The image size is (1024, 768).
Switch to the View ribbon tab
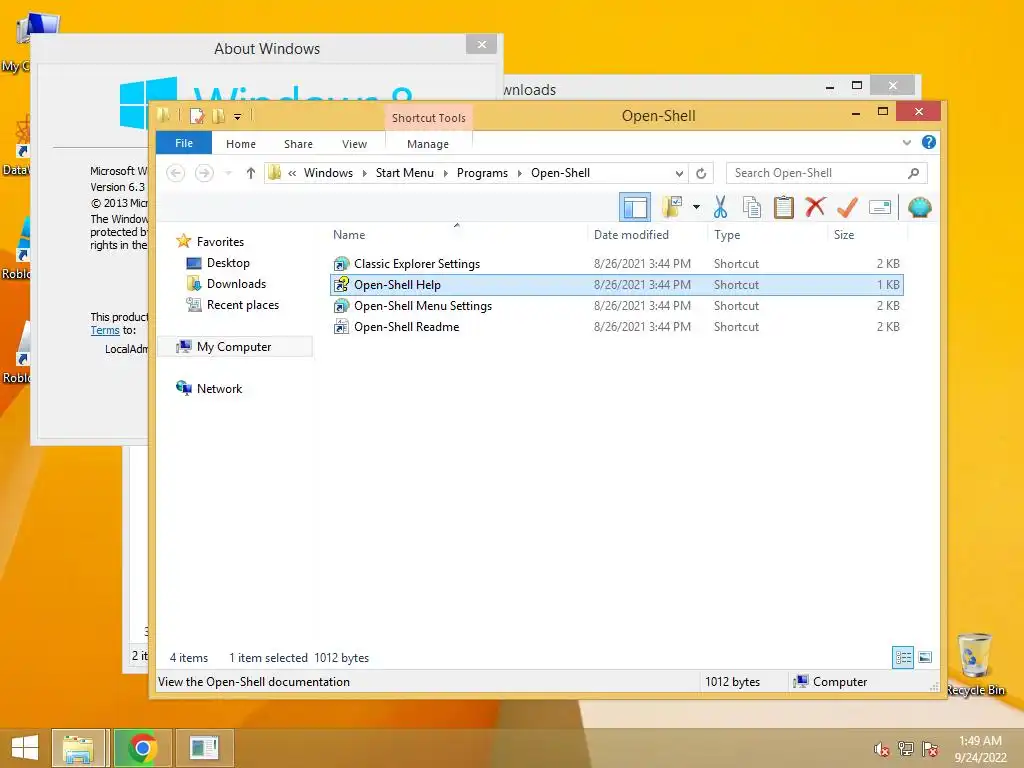[x=354, y=144]
